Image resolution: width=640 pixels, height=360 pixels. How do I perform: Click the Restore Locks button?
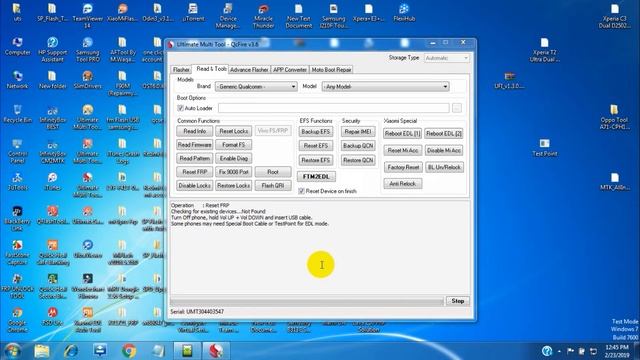coord(234,185)
